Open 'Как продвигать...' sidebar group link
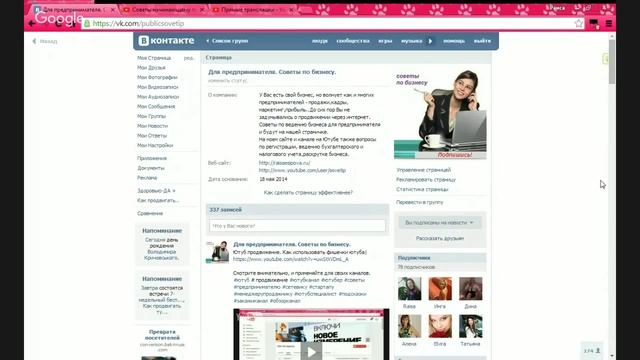Screen dimensions: 640x360 [158, 200]
